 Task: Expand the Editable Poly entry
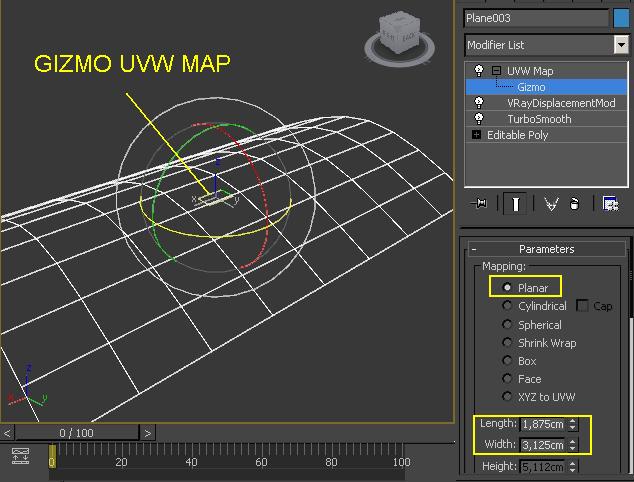coord(476,135)
